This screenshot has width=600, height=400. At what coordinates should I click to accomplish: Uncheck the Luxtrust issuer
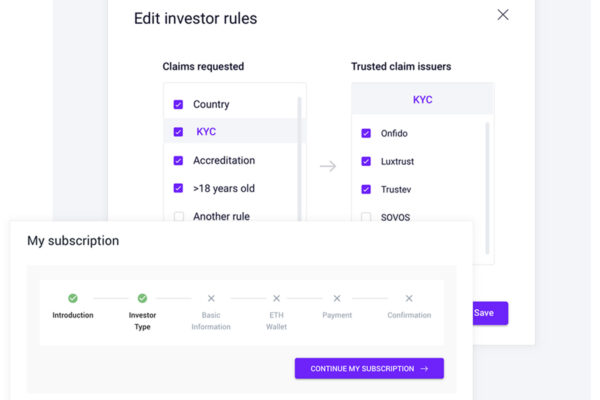point(366,161)
